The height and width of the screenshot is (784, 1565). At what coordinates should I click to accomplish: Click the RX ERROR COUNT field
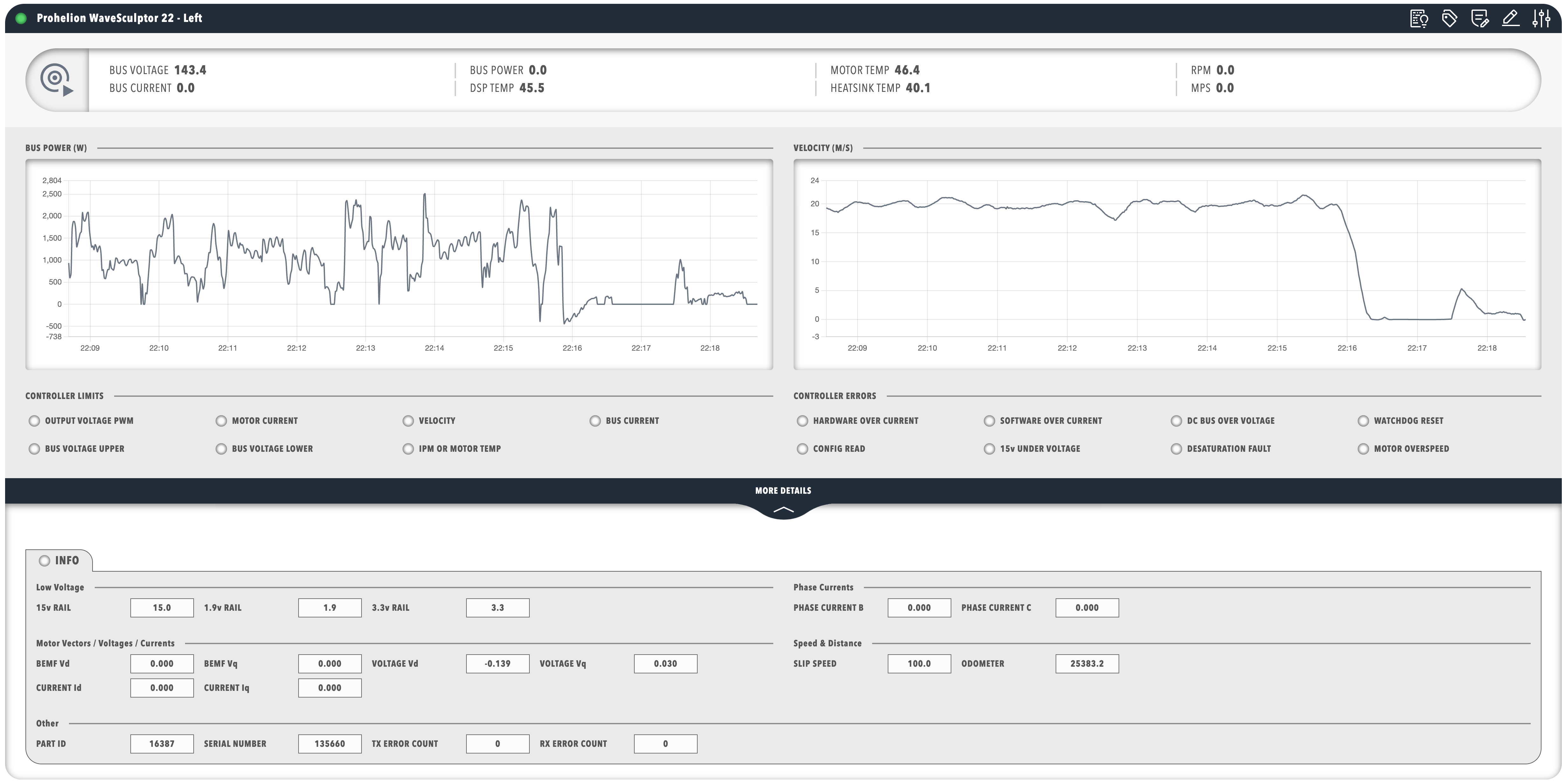665,744
